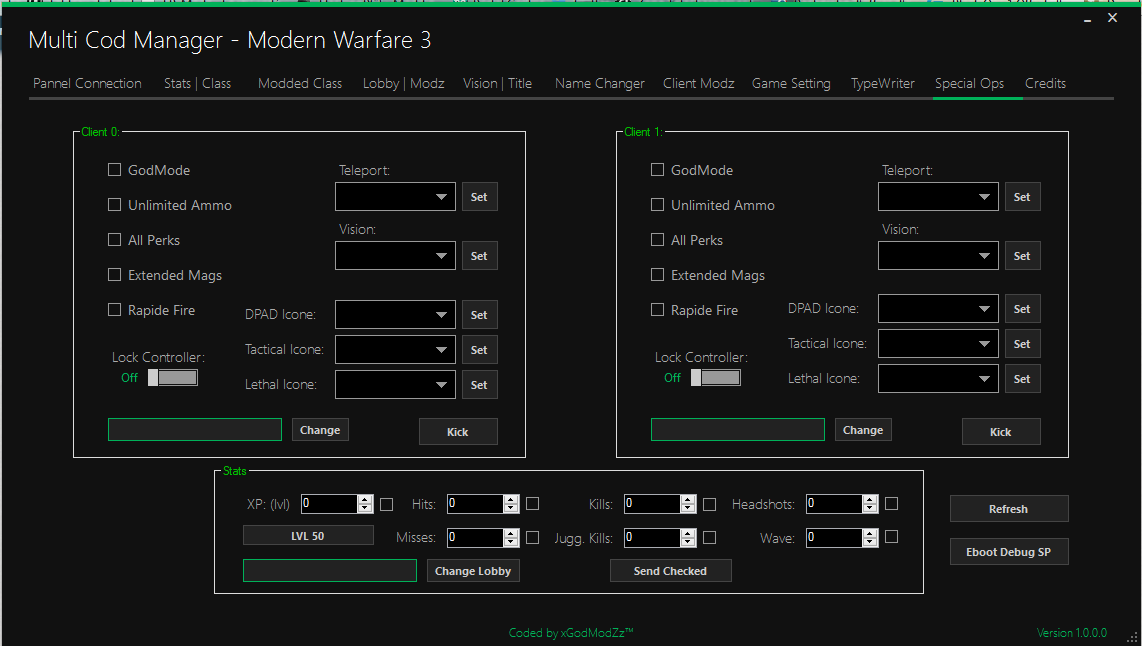
Task: Check the box next to Jugg. Kills
Action: click(709, 537)
